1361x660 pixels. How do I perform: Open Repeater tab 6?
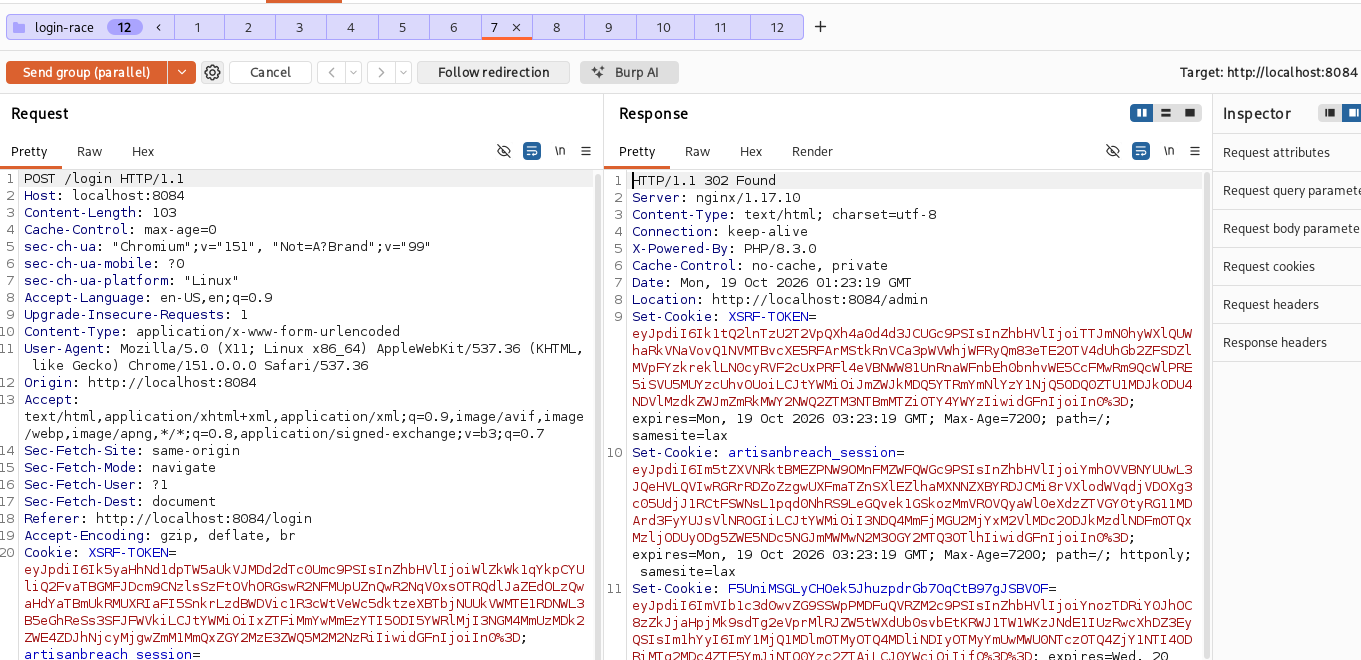(454, 28)
